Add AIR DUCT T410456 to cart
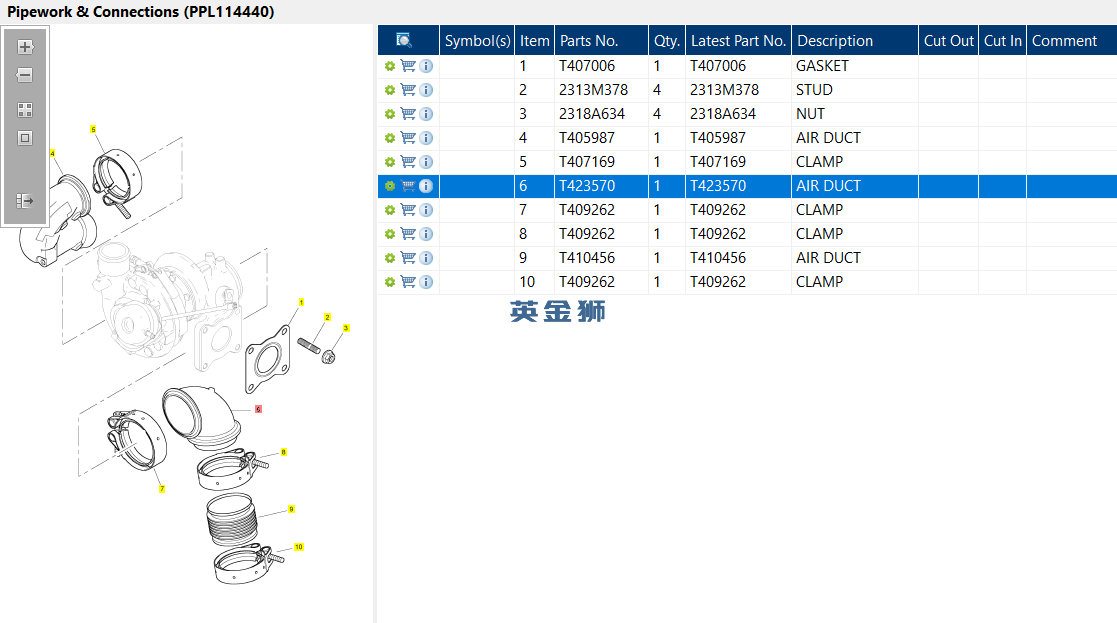 [408, 258]
